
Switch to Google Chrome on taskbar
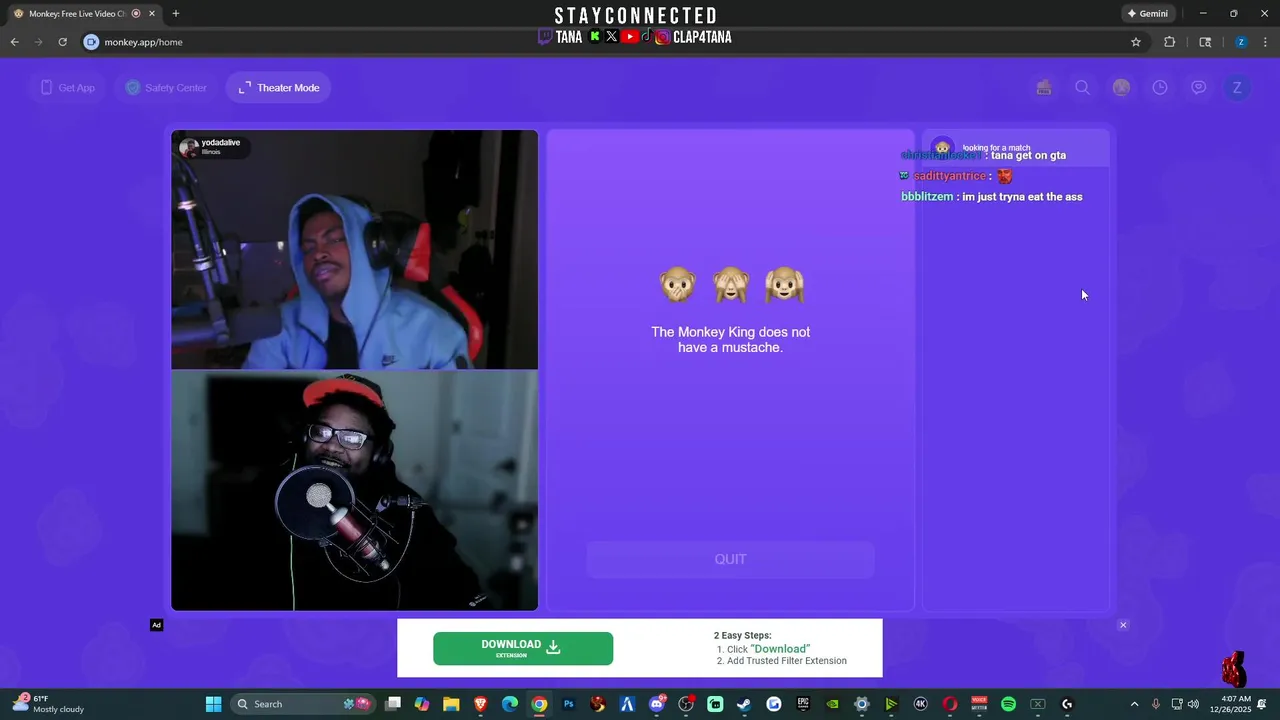(x=539, y=704)
